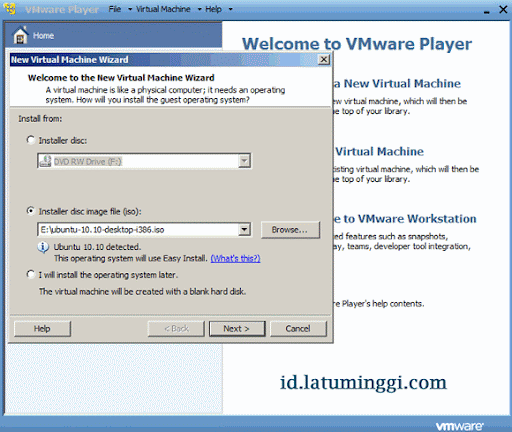The height and width of the screenshot is (432, 512).
Task: Open the (What's this?) link
Action: [235, 258]
